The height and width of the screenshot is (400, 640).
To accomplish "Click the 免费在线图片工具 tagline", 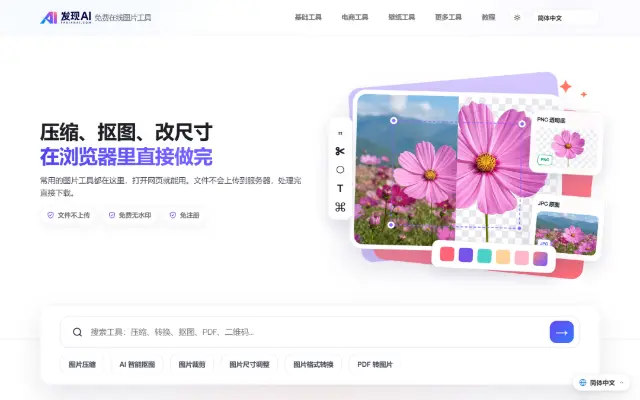I will [123, 18].
